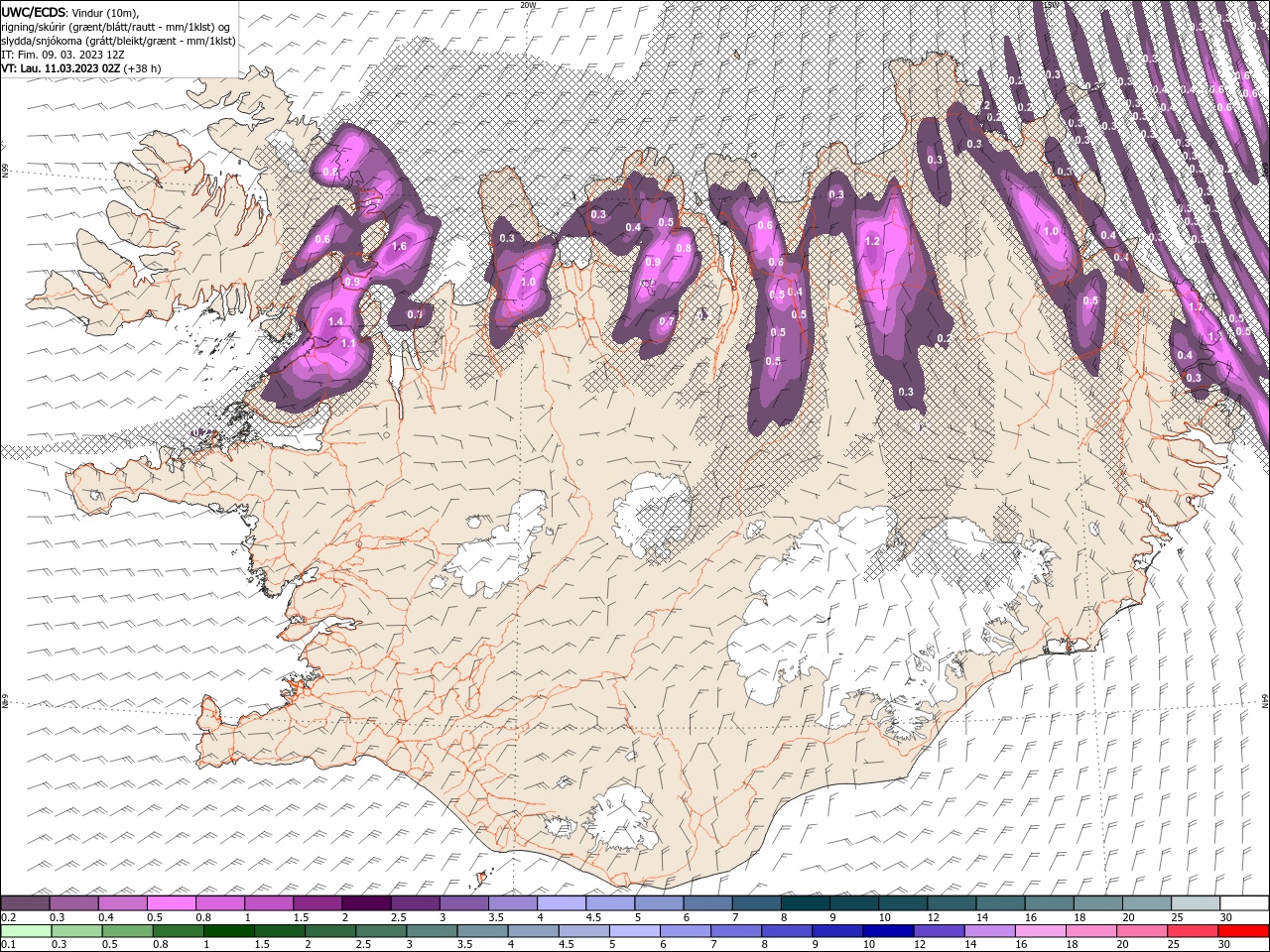
Task: Click the 'UWC/ECDS: Vindur (10m),' title text
Action: click(70, 11)
